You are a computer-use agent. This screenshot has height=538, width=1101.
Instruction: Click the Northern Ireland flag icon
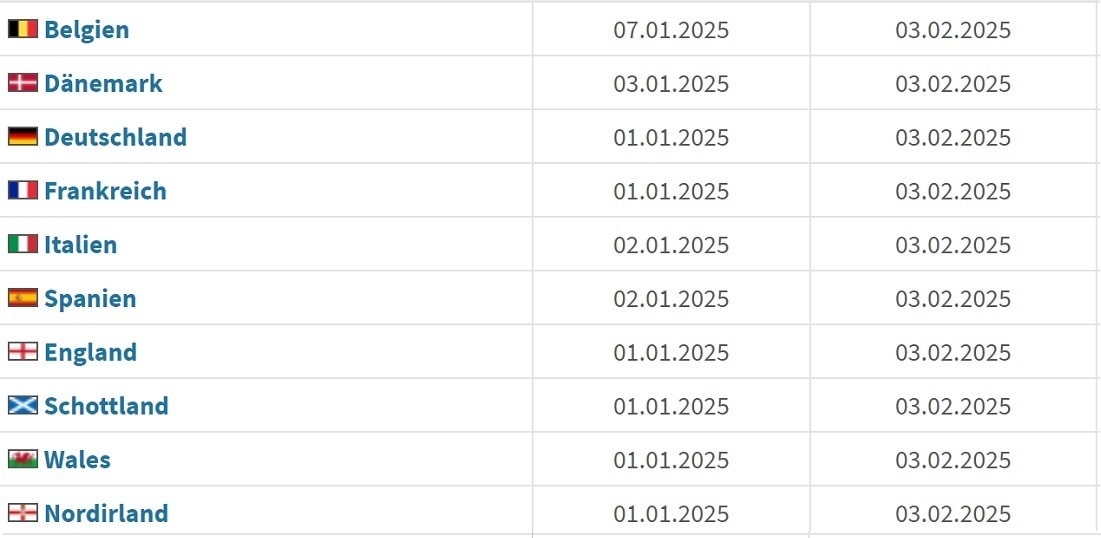tap(22, 513)
